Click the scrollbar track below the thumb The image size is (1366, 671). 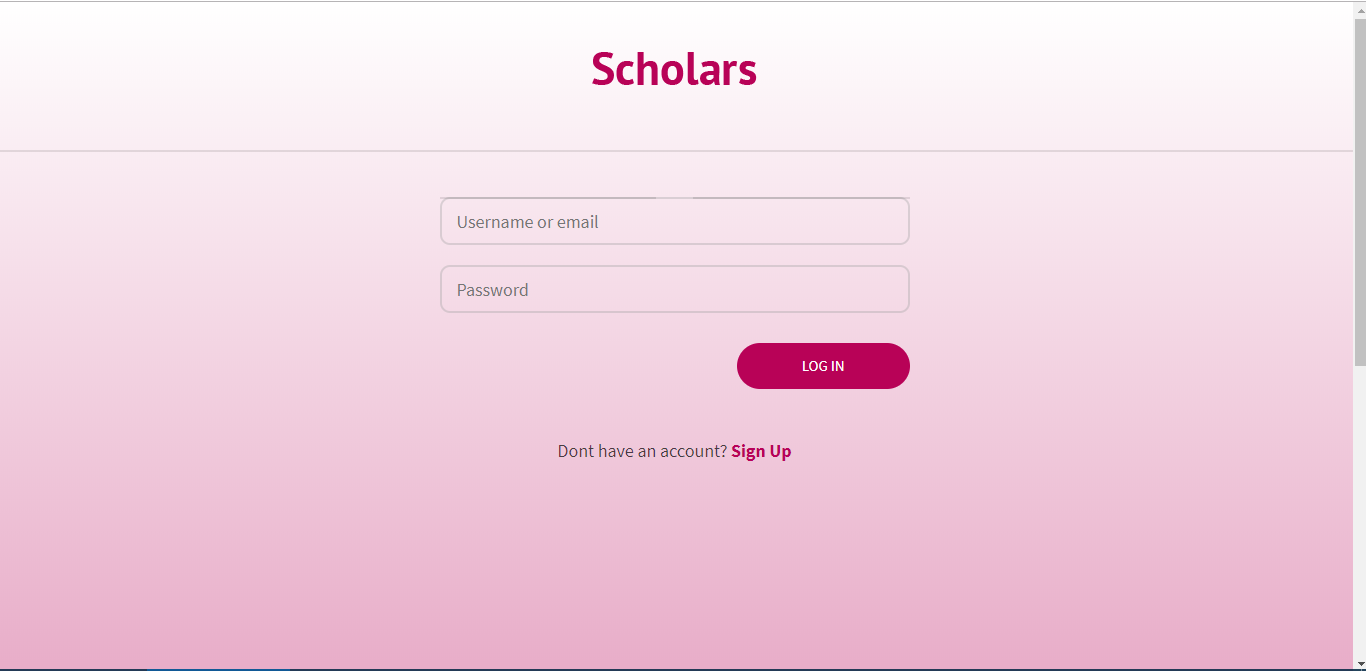1359,510
